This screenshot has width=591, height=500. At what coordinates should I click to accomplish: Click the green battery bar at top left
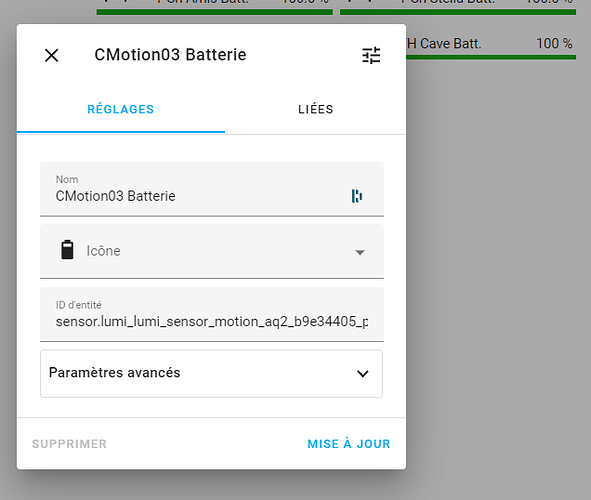pos(214,12)
